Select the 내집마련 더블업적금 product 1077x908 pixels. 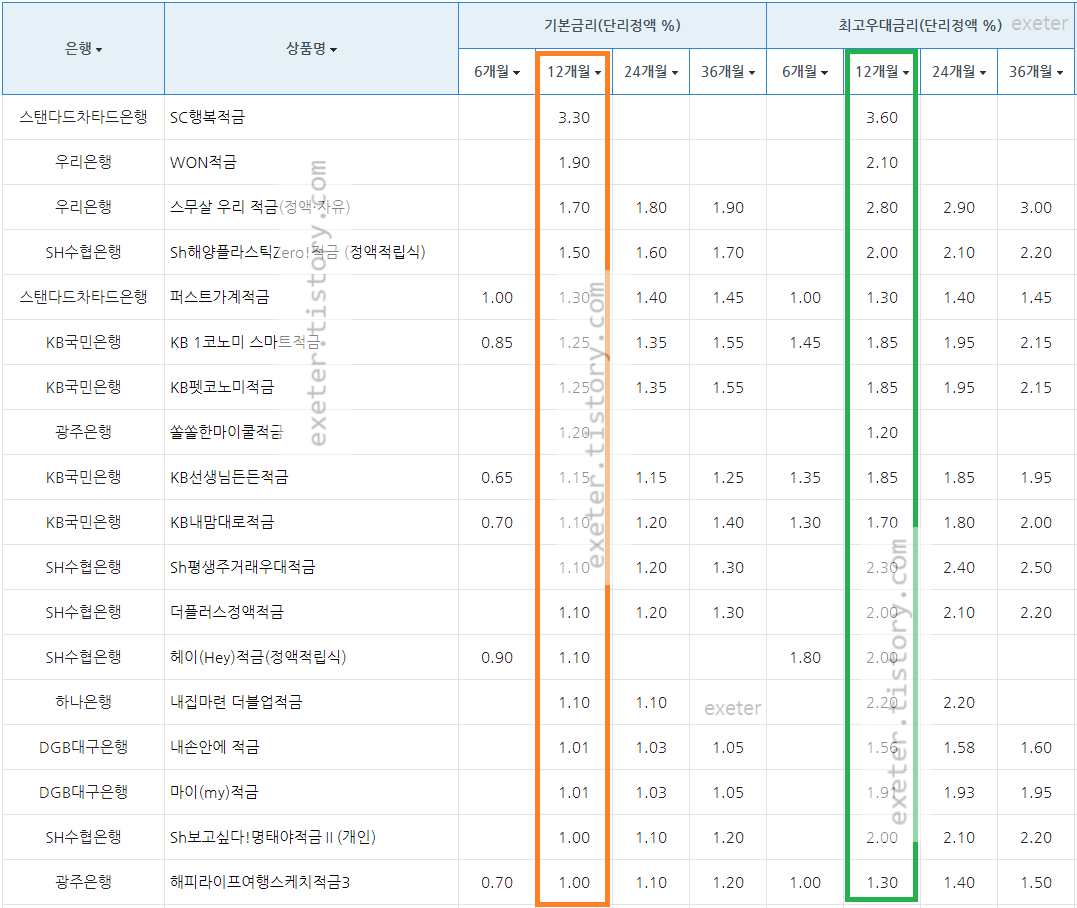point(236,702)
